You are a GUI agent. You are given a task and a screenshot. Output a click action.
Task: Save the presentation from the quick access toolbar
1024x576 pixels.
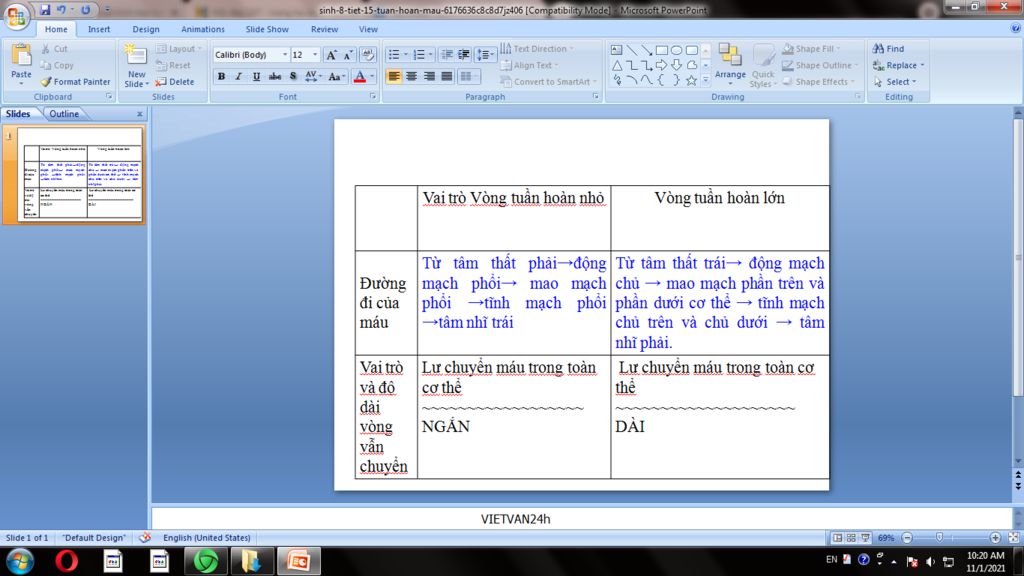tap(45, 10)
